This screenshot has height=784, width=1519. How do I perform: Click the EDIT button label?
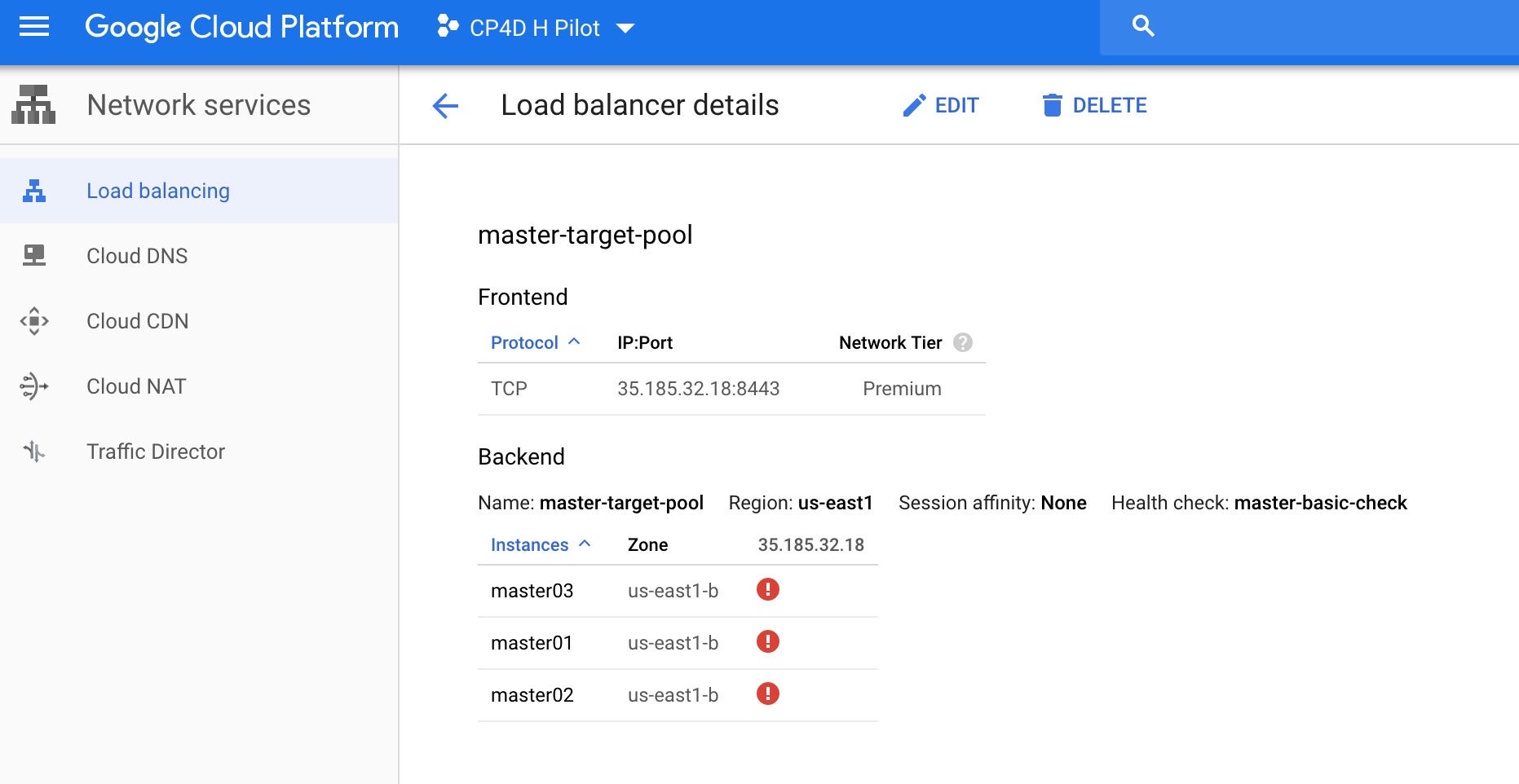tap(956, 105)
